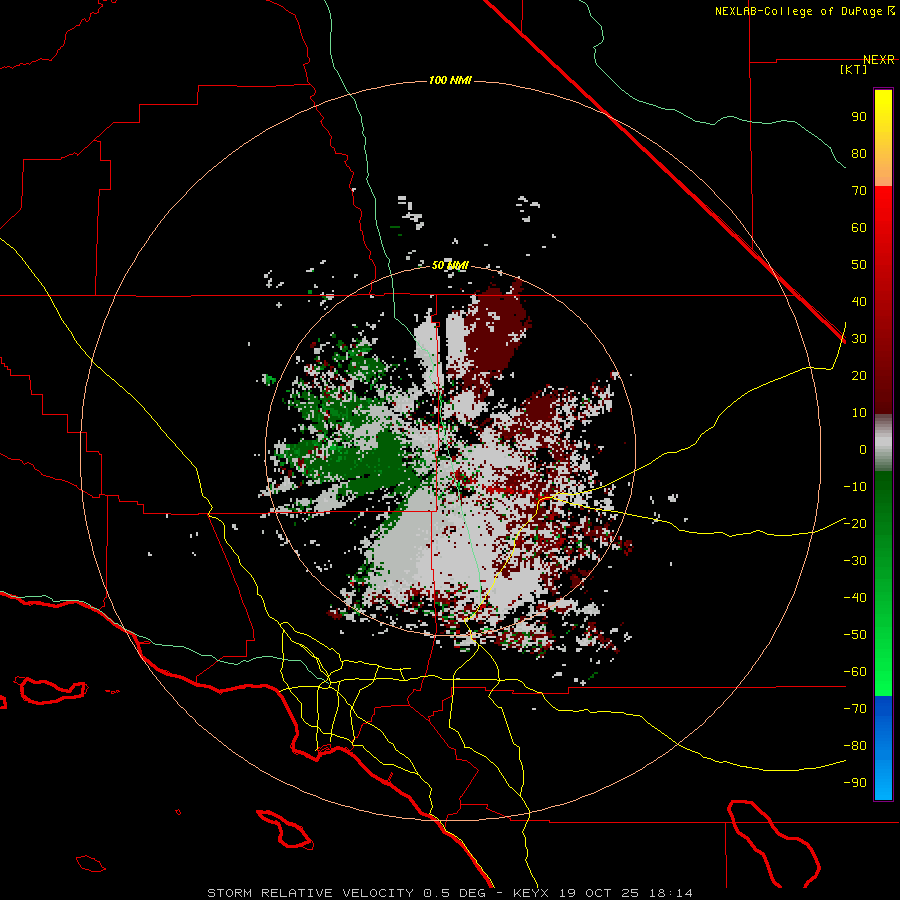900x900 pixels.
Task: Select the 100 NMI range ring label
Action: (x=450, y=80)
